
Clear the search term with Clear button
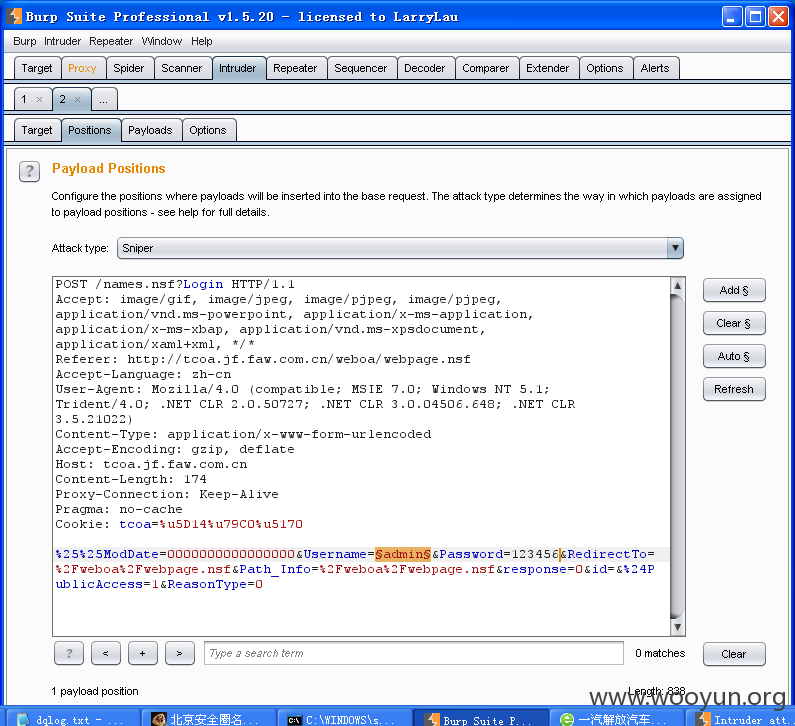734,654
